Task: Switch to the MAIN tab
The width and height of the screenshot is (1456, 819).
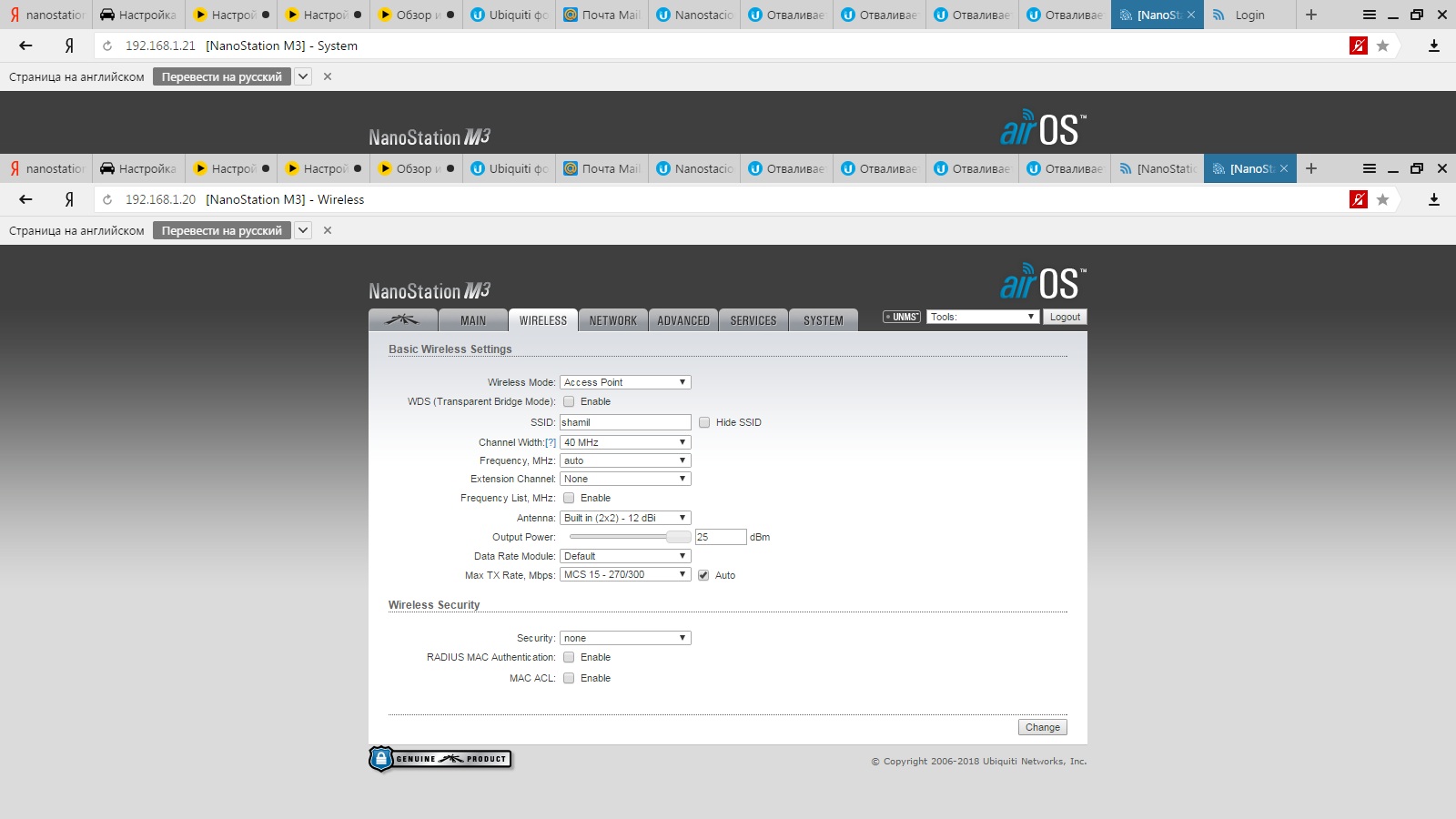Action: coord(473,320)
